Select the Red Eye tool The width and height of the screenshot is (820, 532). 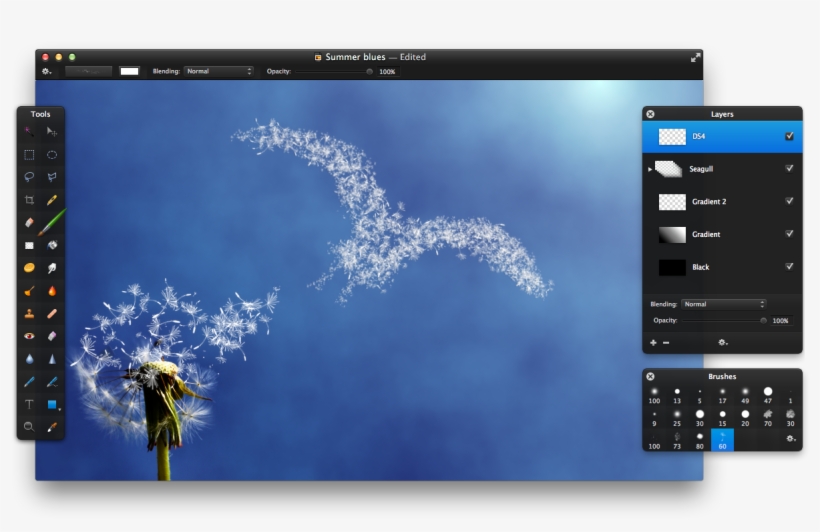click(29, 336)
